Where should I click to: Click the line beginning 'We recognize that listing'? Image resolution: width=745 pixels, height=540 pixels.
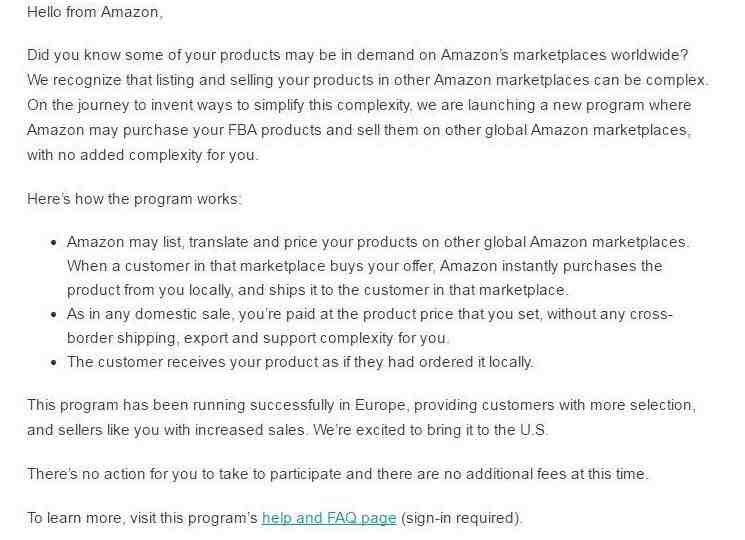coord(367,80)
